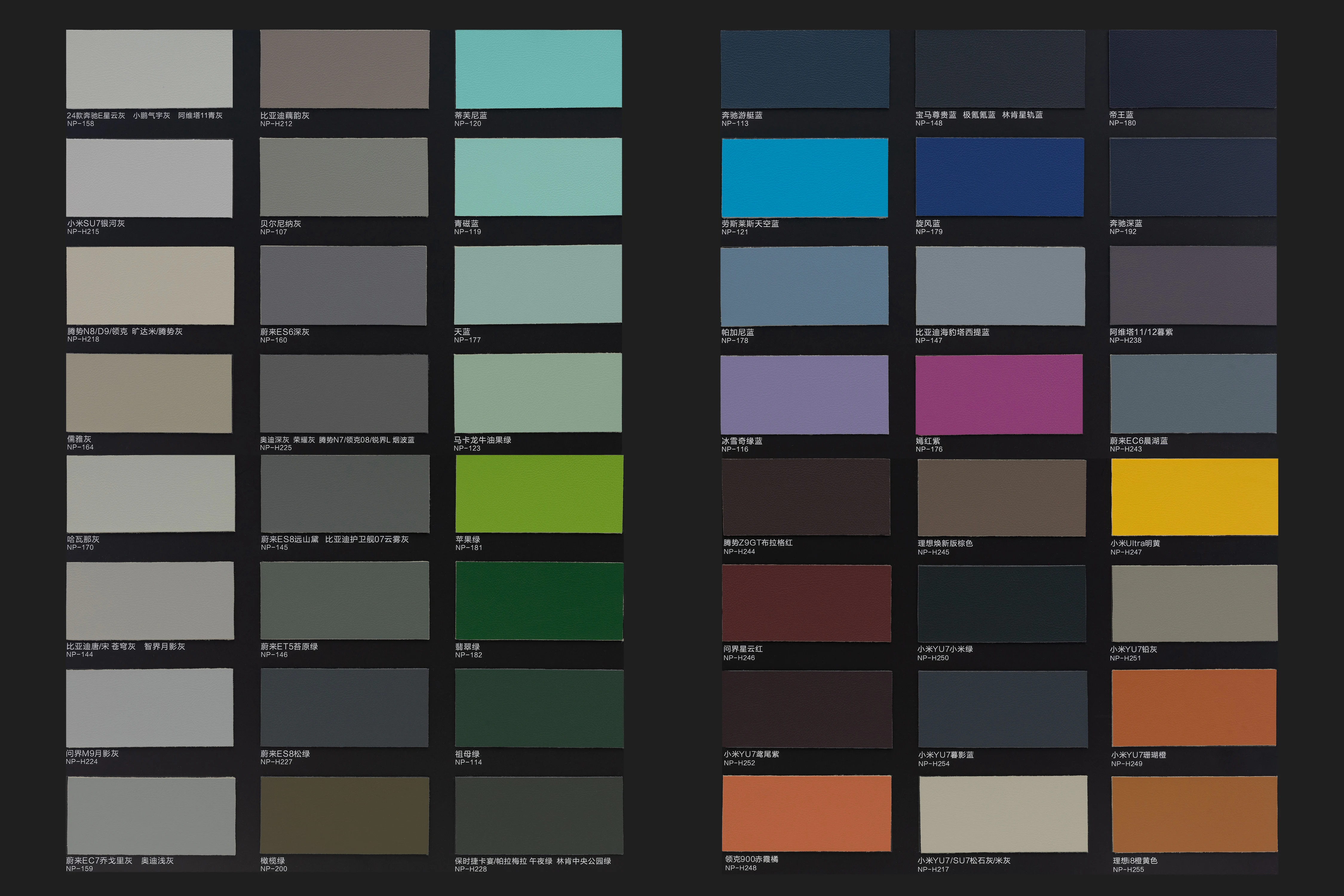Viewport: 1344px width, 896px height.
Task: Click the label 小米YU7鸢尾紫
Action: [x=751, y=754]
